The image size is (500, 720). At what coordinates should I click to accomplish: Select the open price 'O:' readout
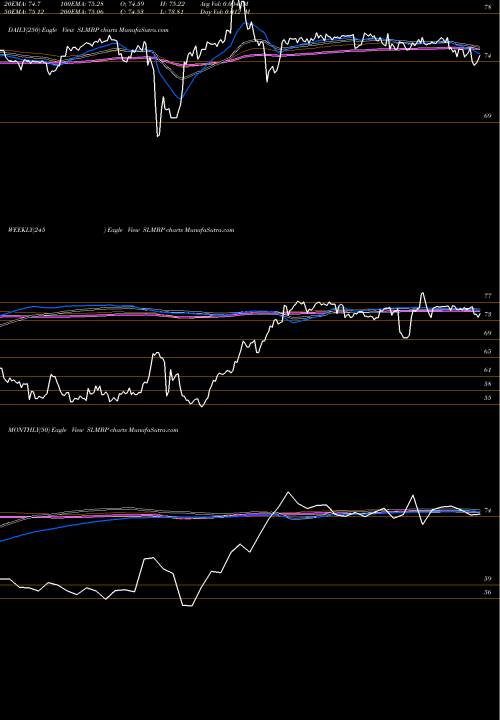[x=133, y=3]
